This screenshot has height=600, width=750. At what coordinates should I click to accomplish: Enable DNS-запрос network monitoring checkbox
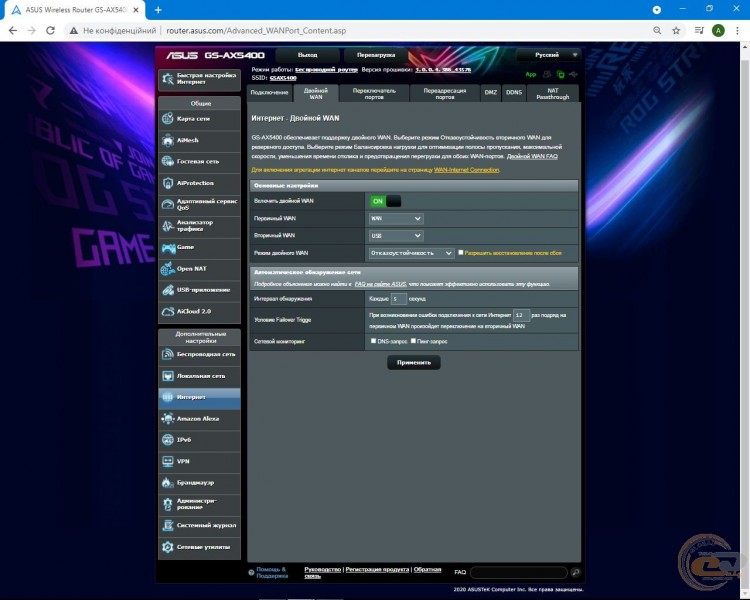[374, 341]
